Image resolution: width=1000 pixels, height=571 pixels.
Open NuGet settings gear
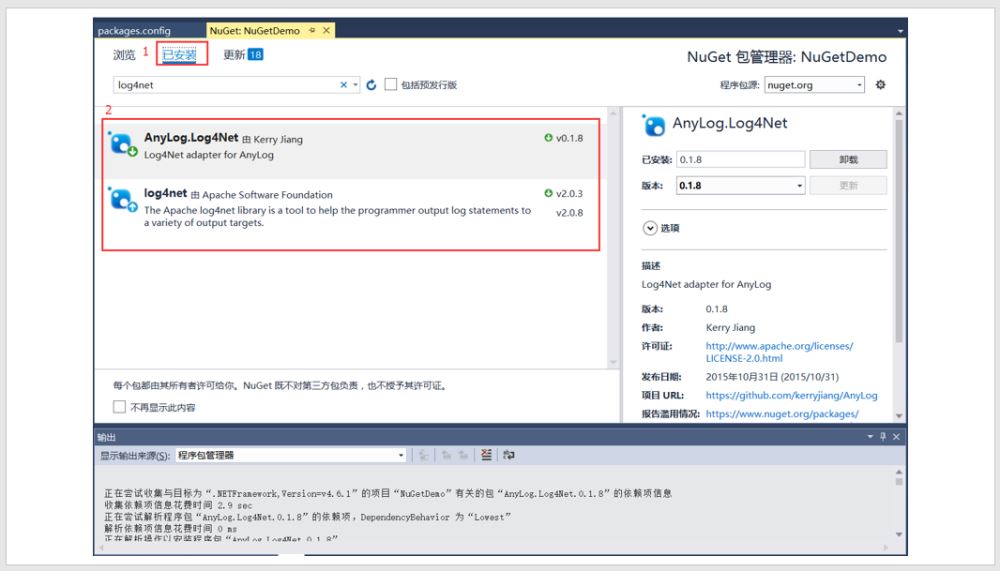tap(881, 84)
